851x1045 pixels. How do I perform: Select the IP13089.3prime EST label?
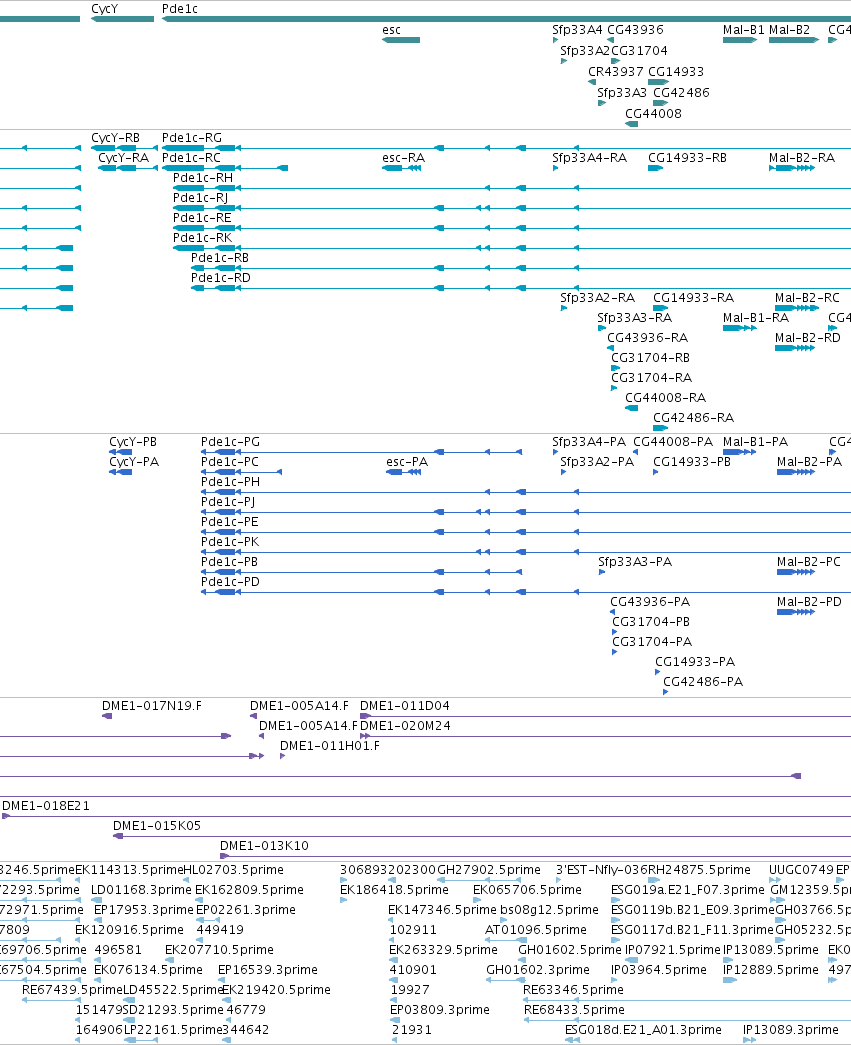click(x=790, y=1029)
